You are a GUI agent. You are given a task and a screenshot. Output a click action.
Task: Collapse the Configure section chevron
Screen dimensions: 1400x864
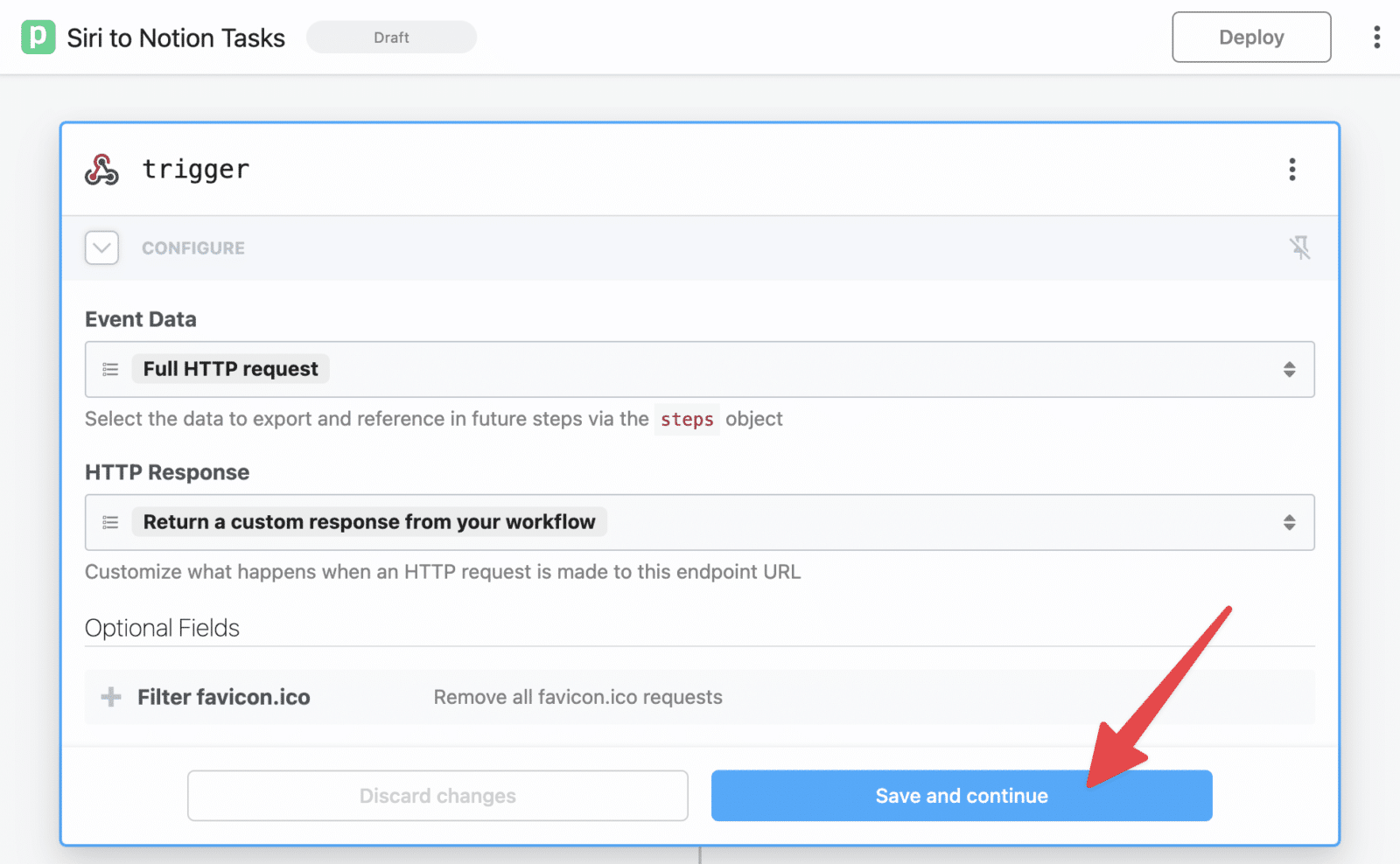tap(101, 247)
